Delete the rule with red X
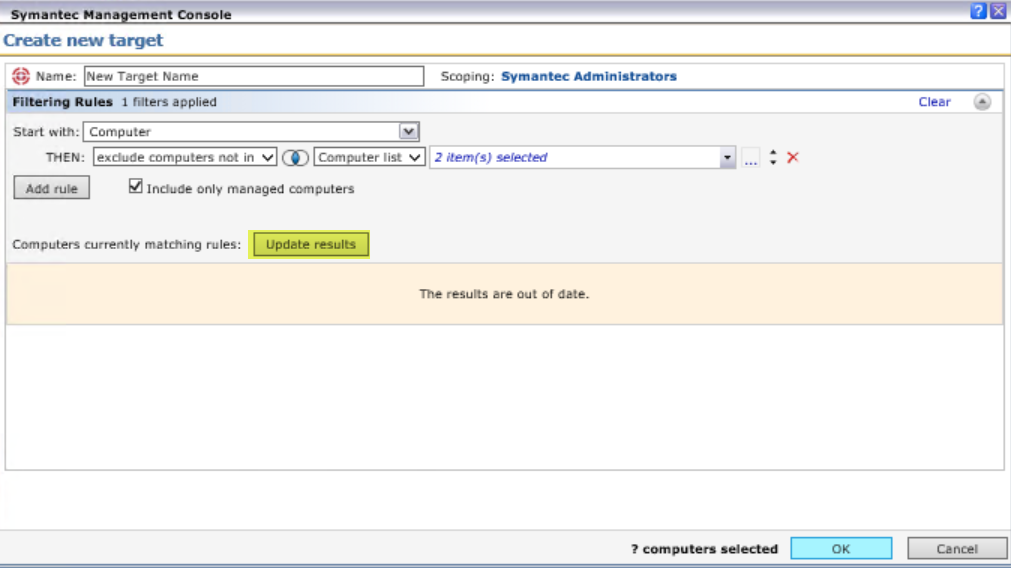The height and width of the screenshot is (568, 1011). (x=792, y=157)
